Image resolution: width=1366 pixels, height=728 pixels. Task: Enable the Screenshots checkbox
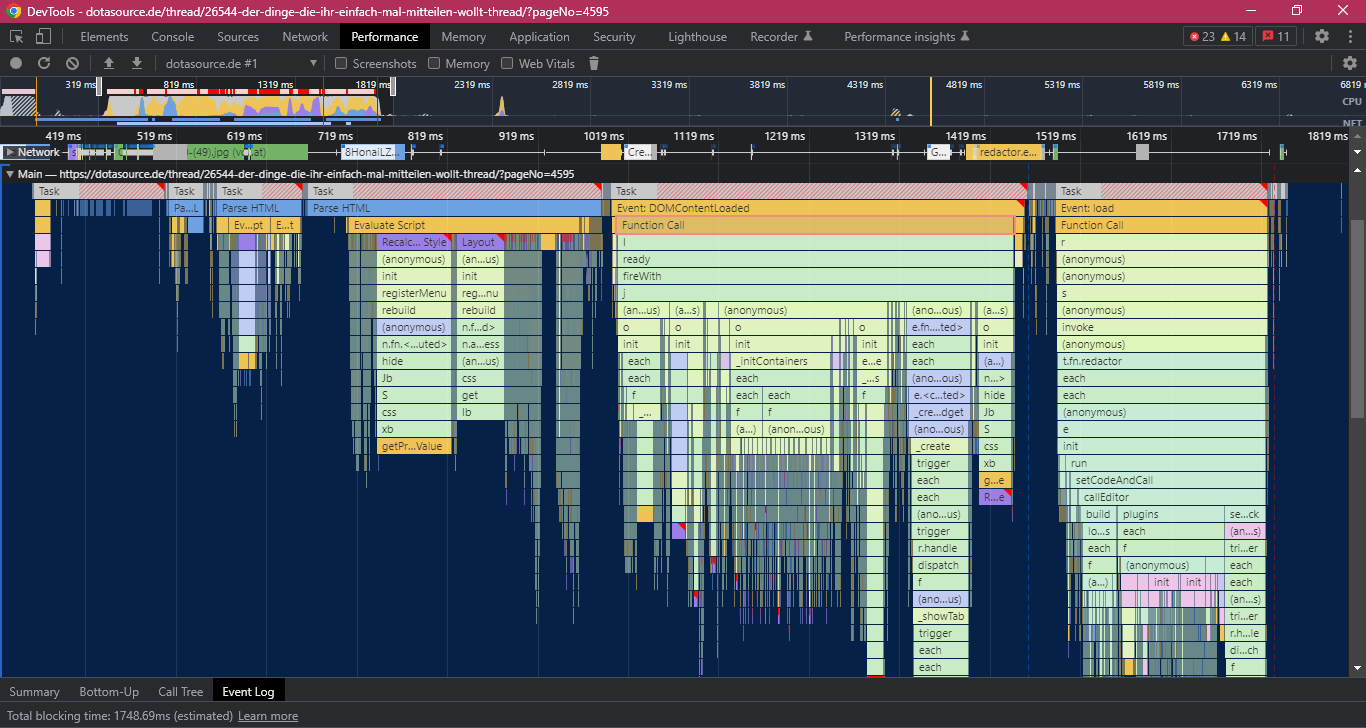coord(341,63)
